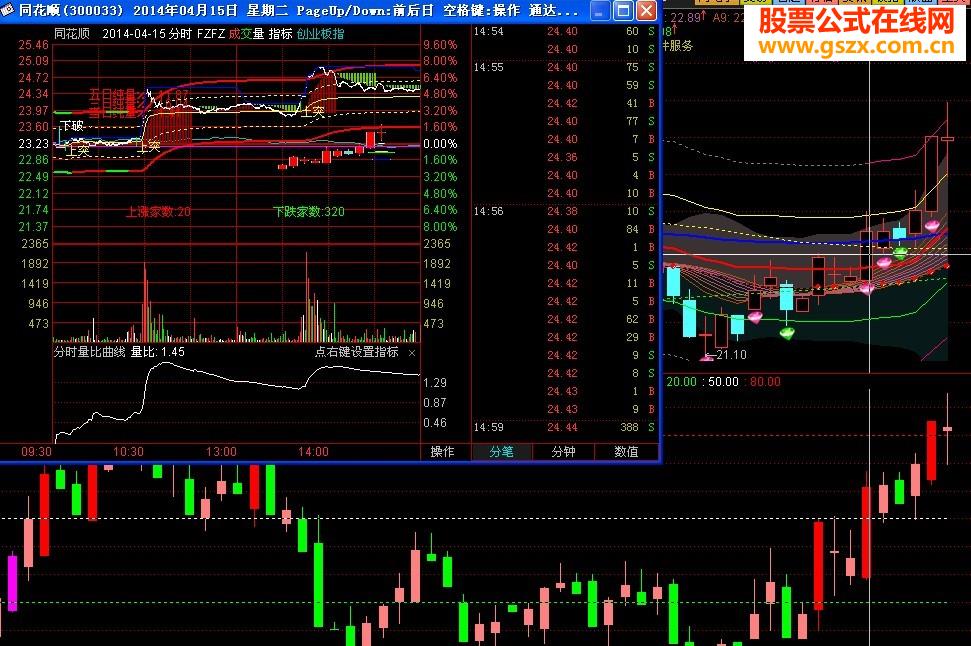Viewport: 971px width, 646px height.
Task: Click the 24.36 tick price
Action: [x=562, y=157]
